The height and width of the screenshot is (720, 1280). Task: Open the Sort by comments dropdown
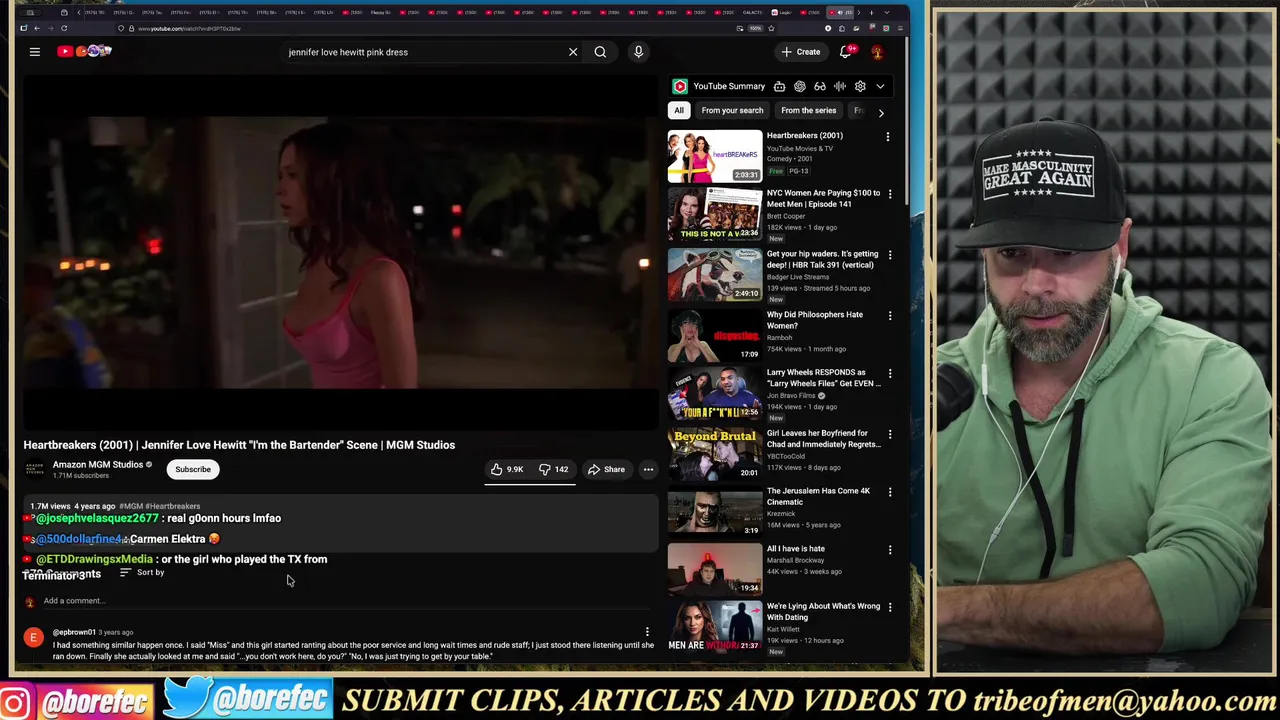[x=141, y=572]
